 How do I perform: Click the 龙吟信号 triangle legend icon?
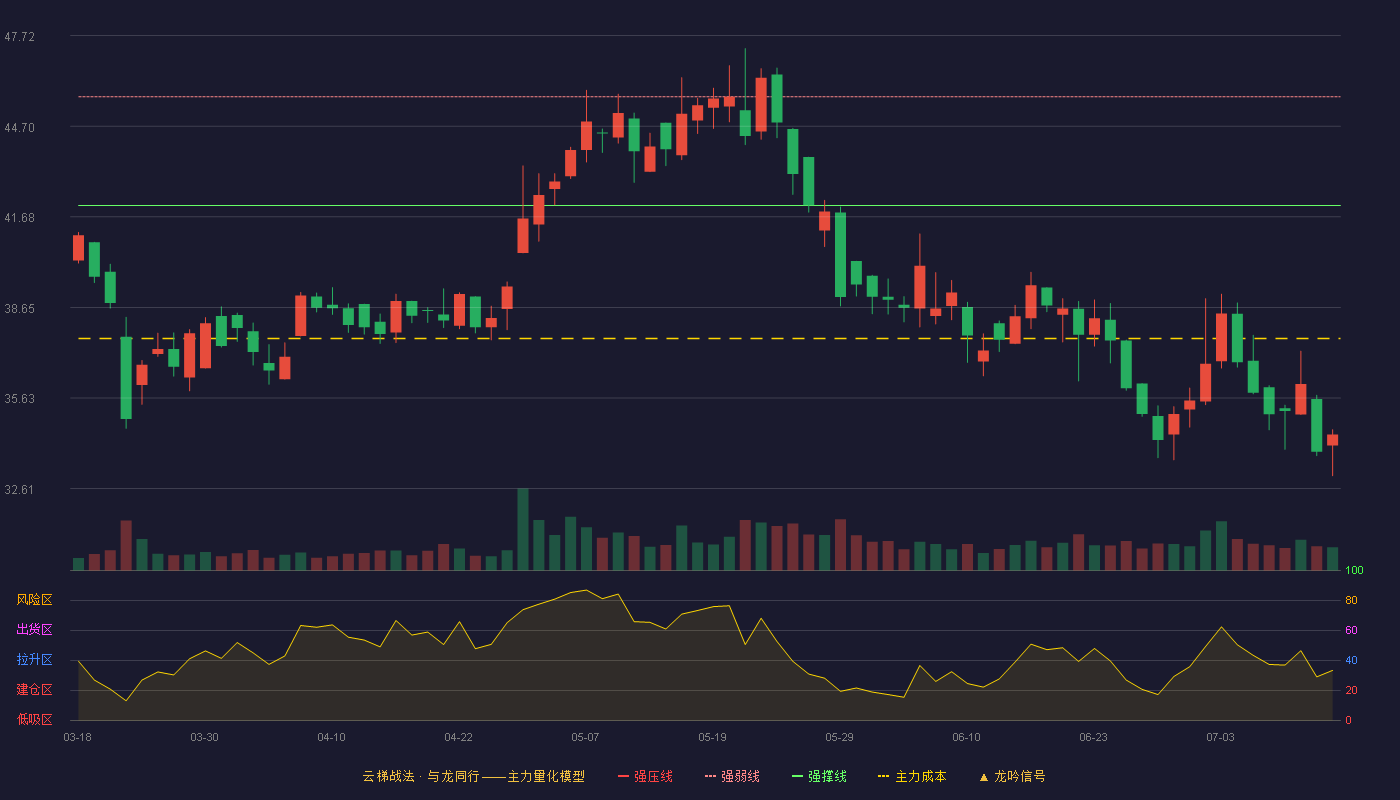[x=984, y=776]
